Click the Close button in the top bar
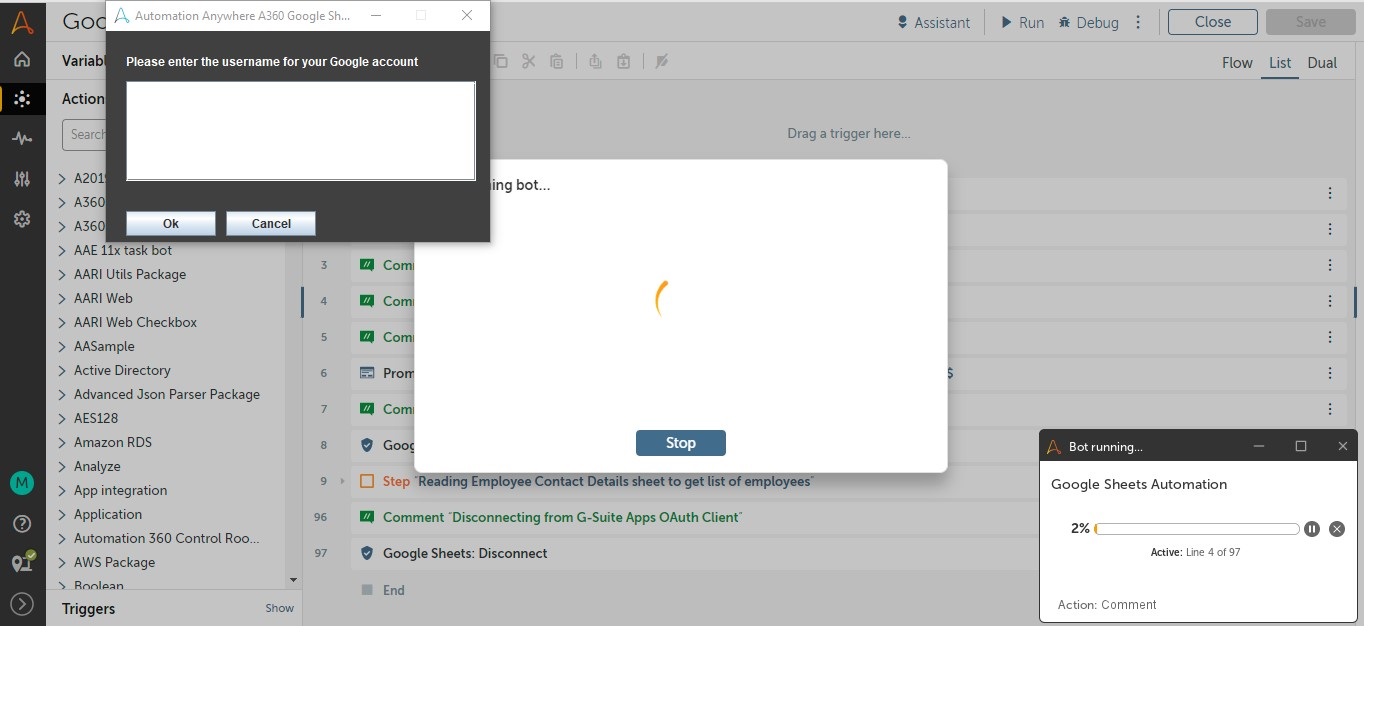This screenshot has height=724, width=1386. pos(1212,22)
